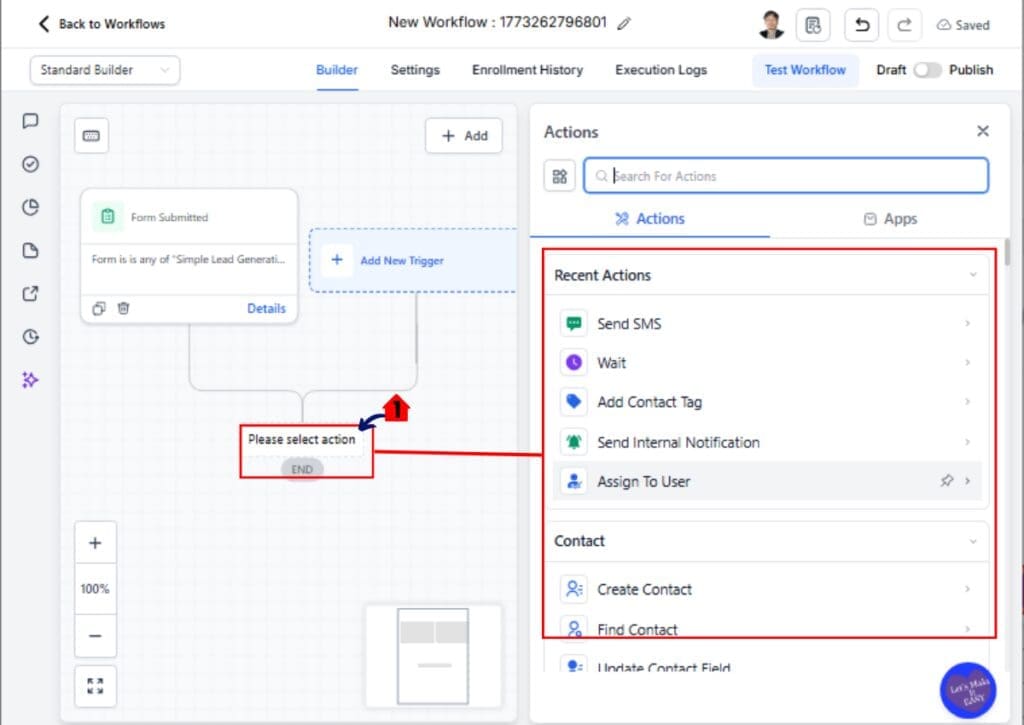This screenshot has height=725, width=1024.
Task: Click the Saved status indicator
Action: click(x=963, y=25)
